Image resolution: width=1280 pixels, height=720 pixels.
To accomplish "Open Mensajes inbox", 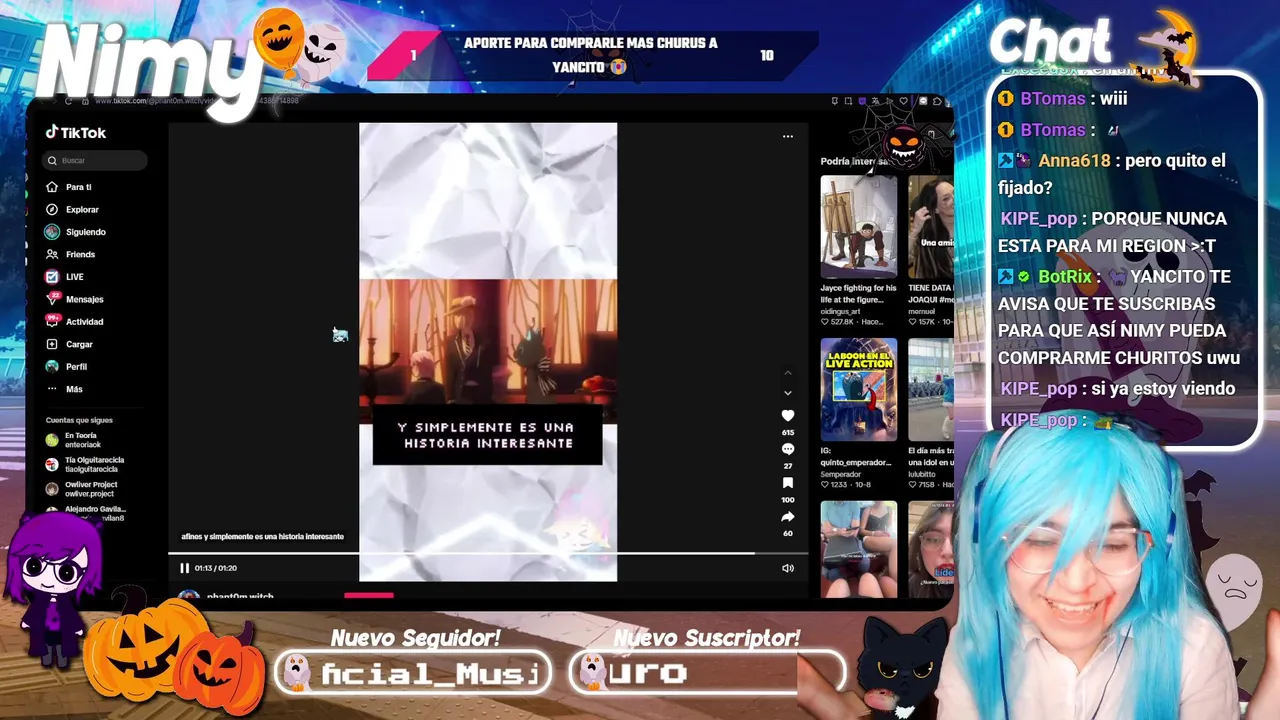I will (74, 299).
